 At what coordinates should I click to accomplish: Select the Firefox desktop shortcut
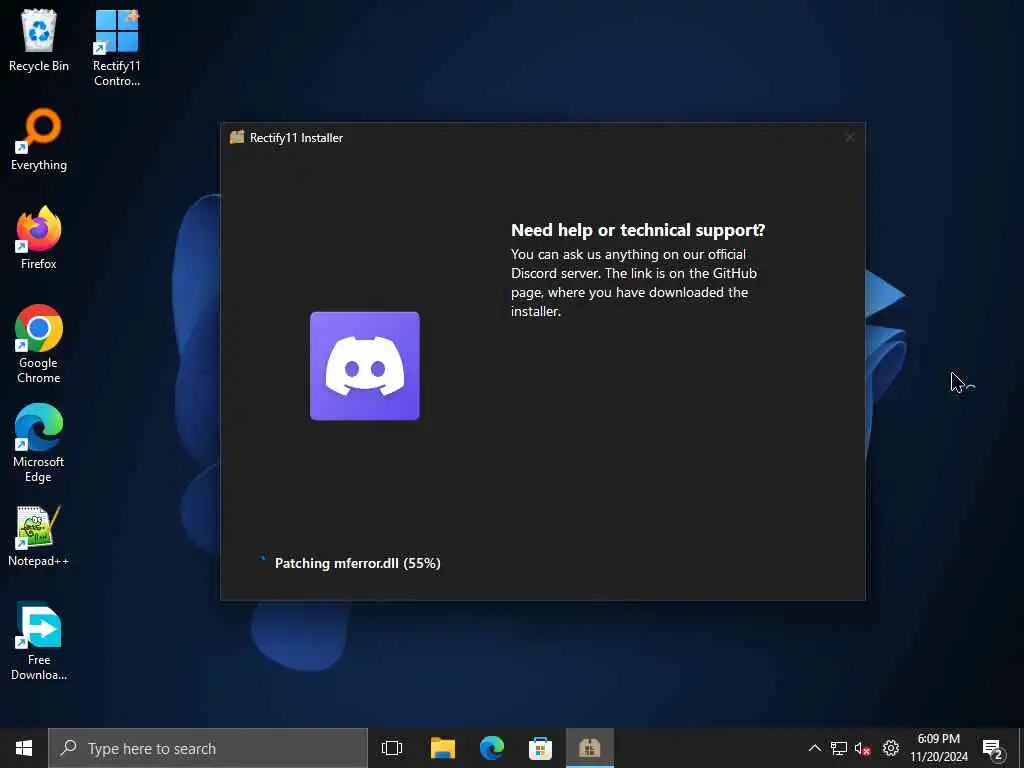(39, 238)
